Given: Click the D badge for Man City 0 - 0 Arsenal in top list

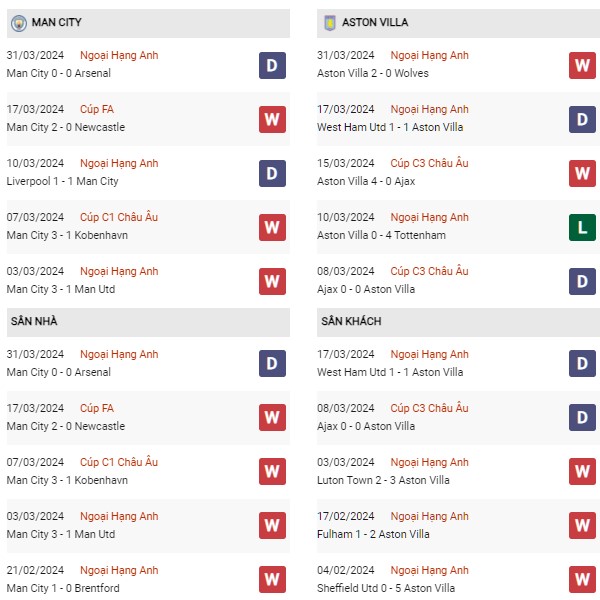Looking at the screenshot, I should [x=272, y=65].
